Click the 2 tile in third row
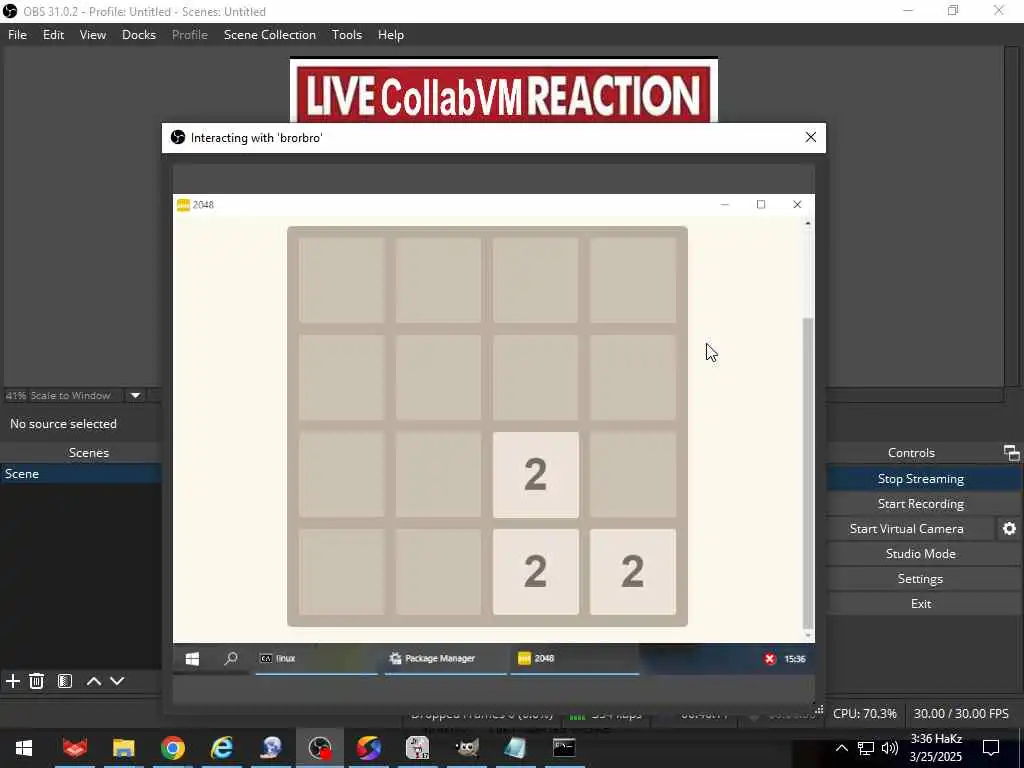This screenshot has width=1024, height=768. click(536, 475)
